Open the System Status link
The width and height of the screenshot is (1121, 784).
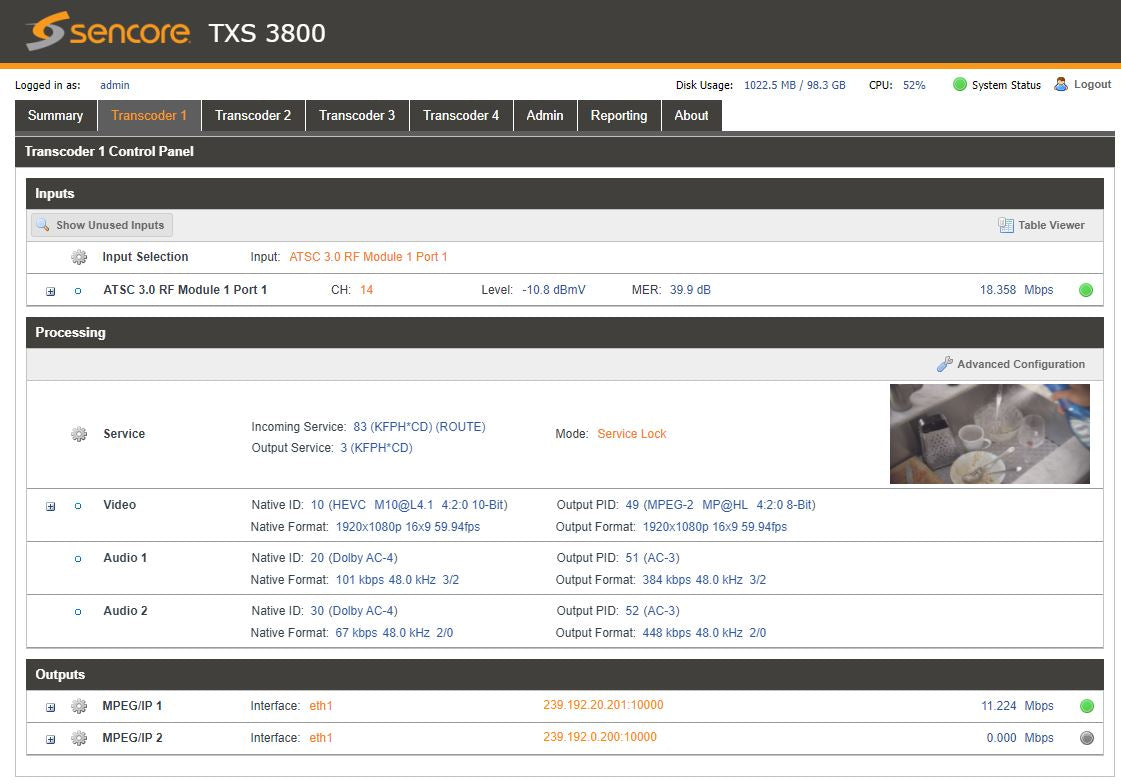point(1006,85)
